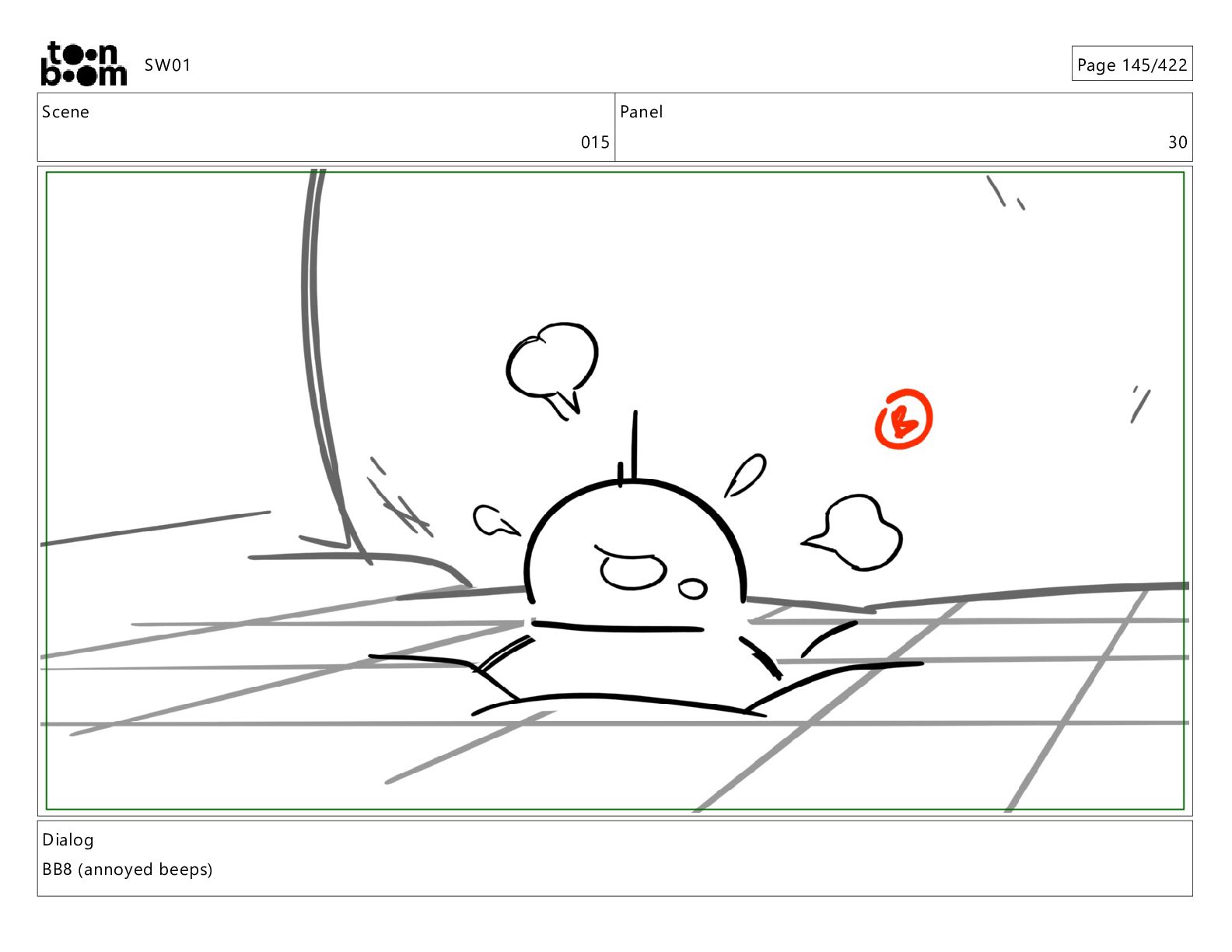Click the Page 145/422 indicator
Screen dimensions: 1232x952
[x=1132, y=65]
